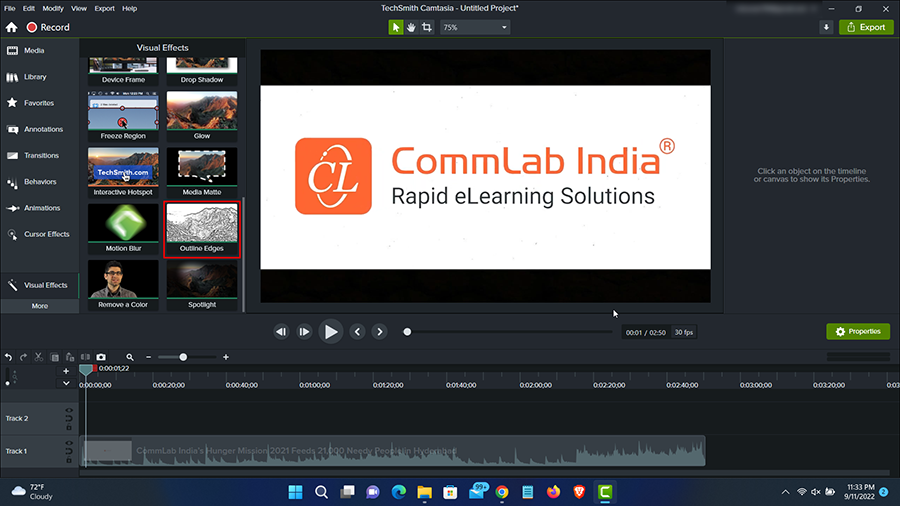Zoom out timeline with minus button
The width and height of the screenshot is (900, 506).
coord(149,357)
